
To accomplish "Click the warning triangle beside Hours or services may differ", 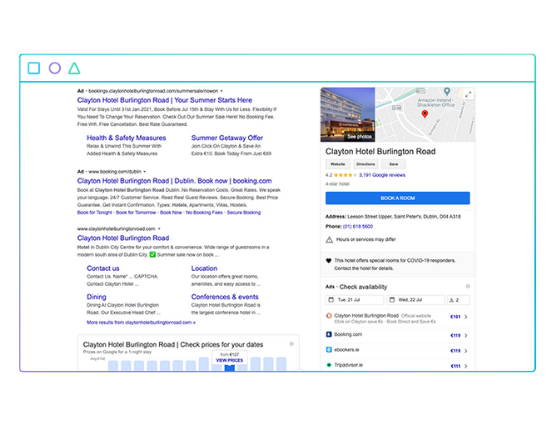I will click(329, 240).
